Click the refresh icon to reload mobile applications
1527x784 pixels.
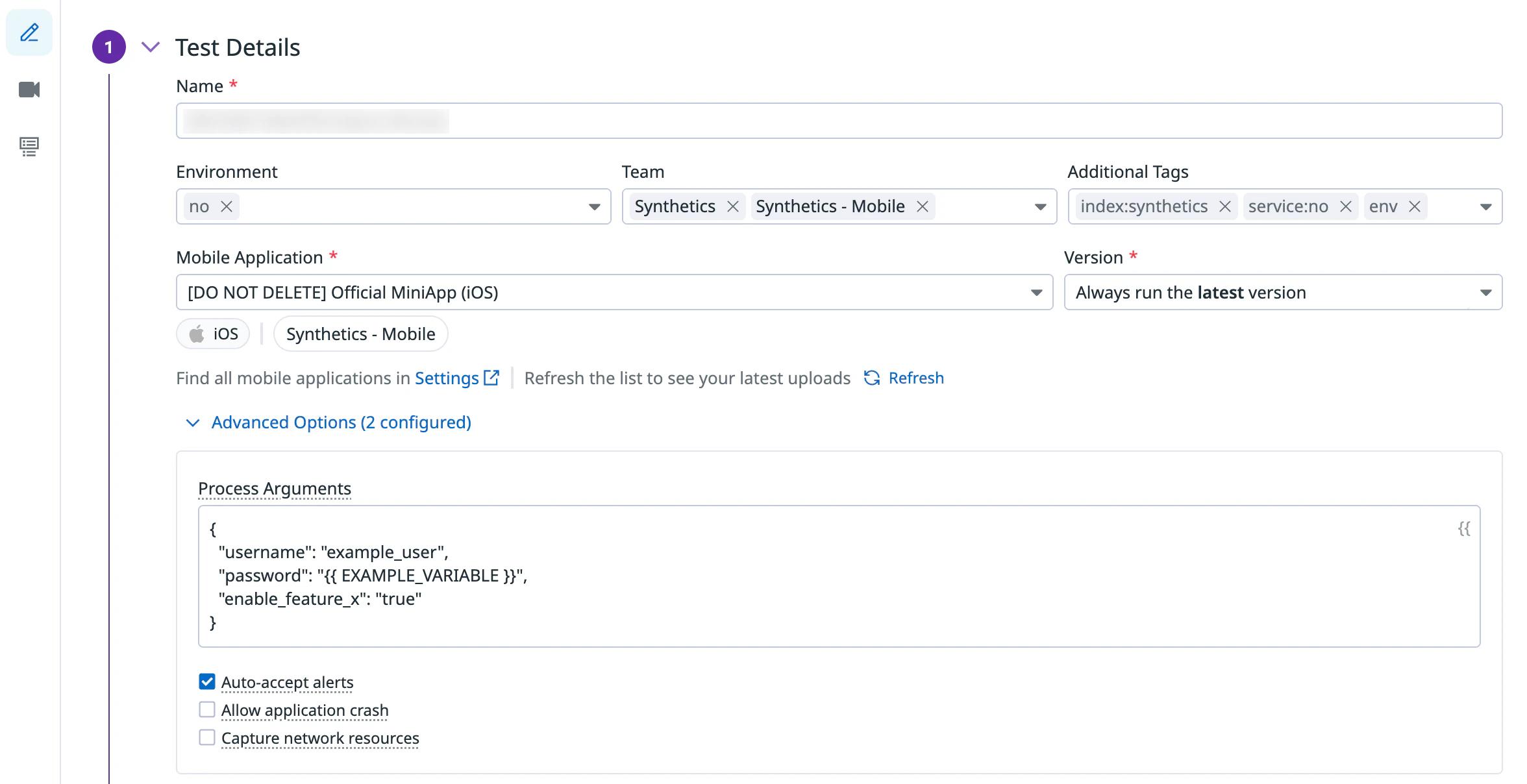(871, 378)
